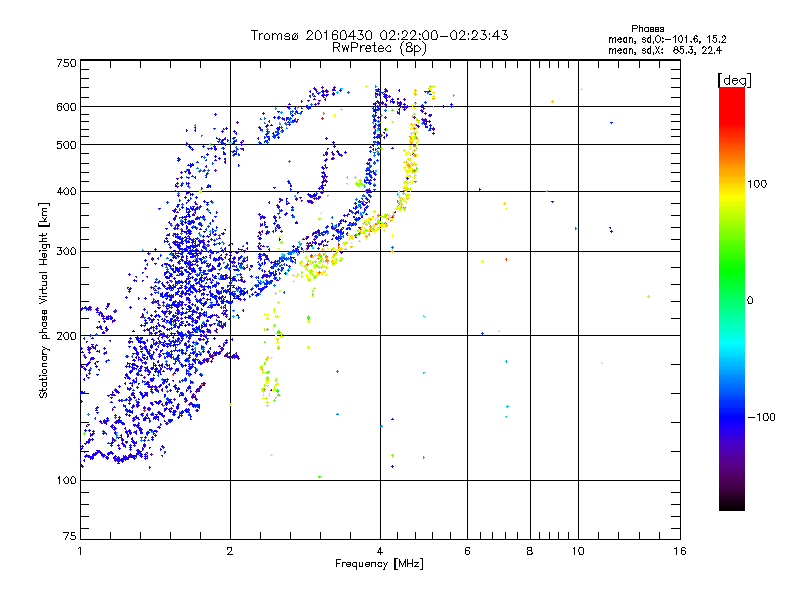Click the x-axis tick label "1"

click(x=80, y=551)
